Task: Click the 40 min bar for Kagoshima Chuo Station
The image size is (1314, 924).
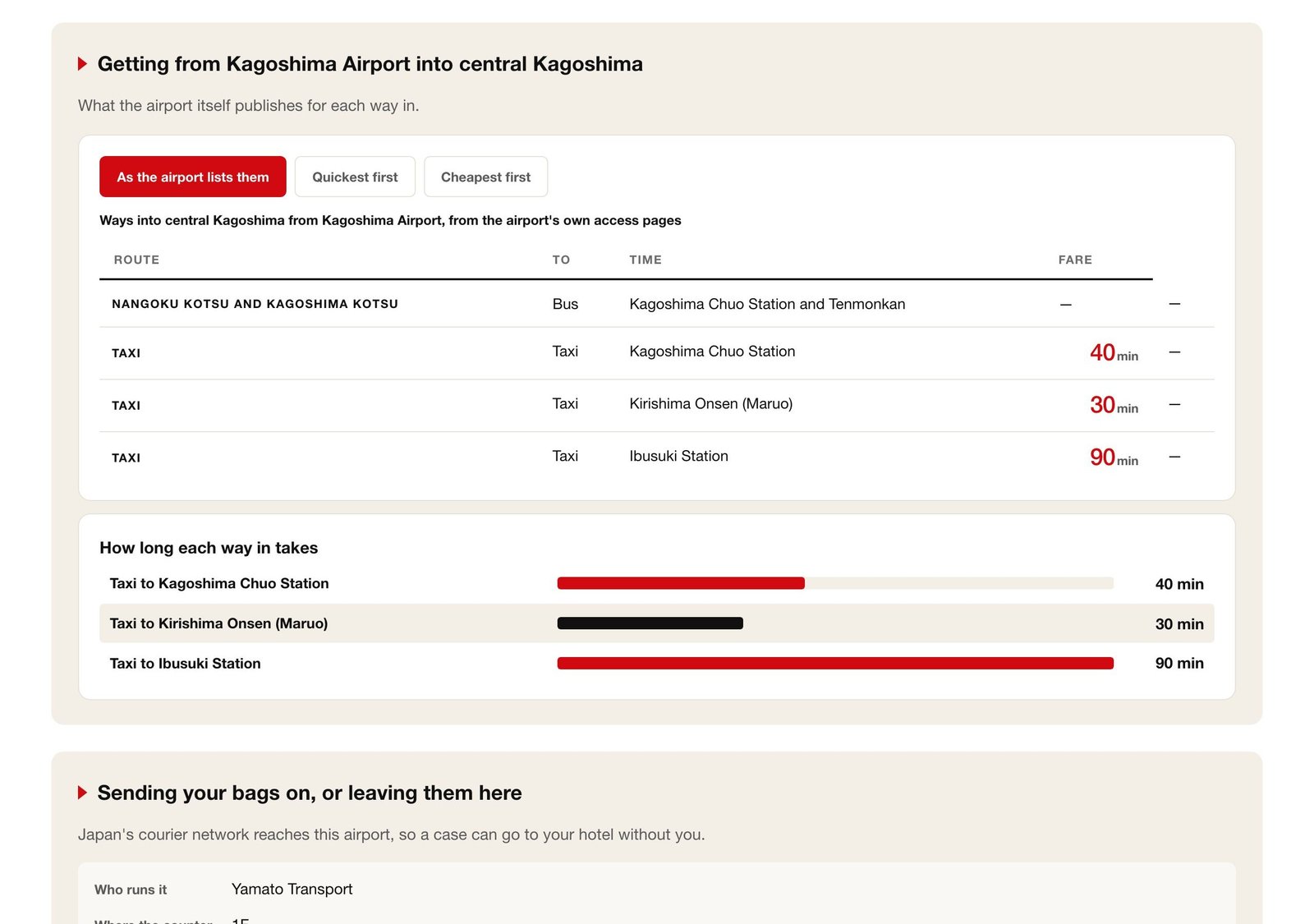Action: 681,583
